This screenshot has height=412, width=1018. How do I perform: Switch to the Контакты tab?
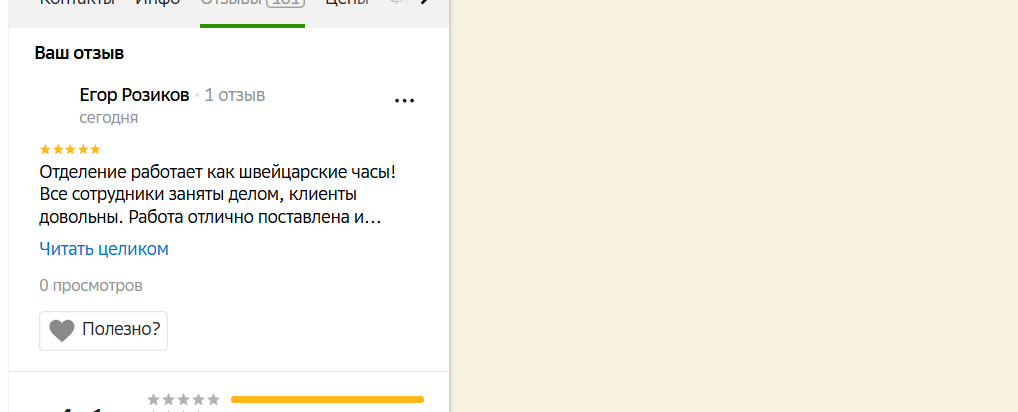77,3
